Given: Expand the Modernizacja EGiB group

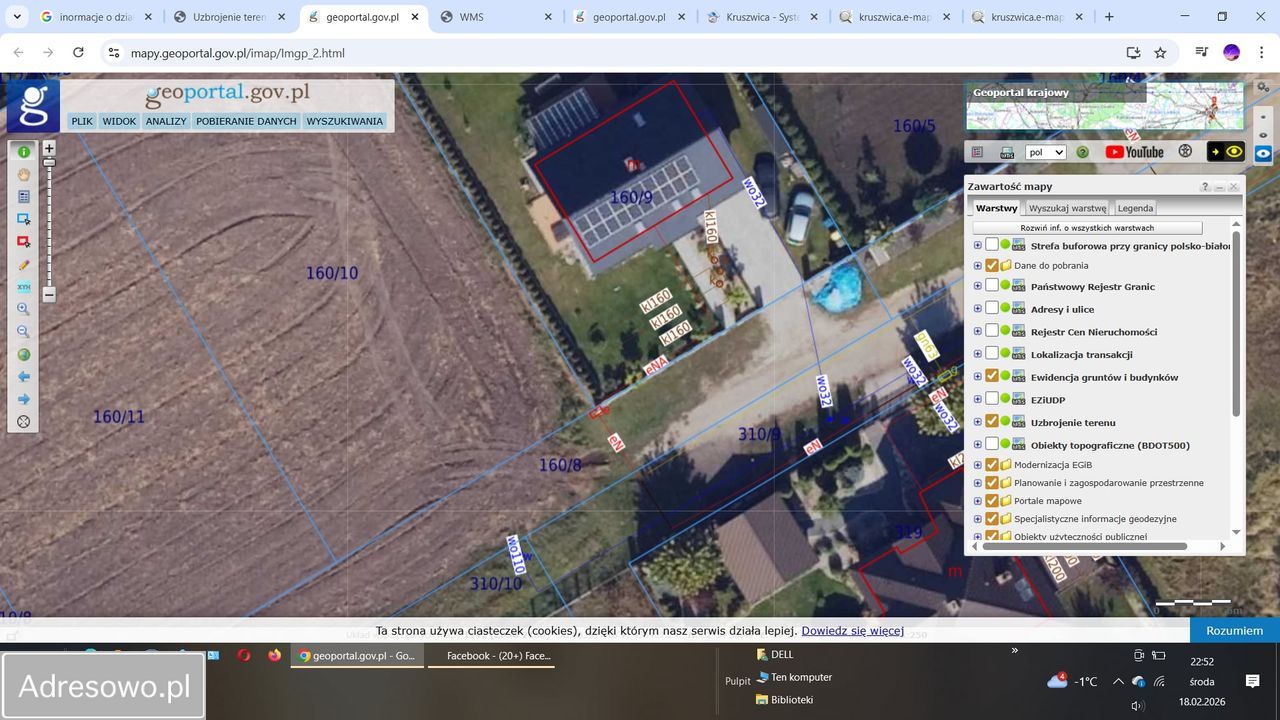Looking at the screenshot, I should (978, 464).
